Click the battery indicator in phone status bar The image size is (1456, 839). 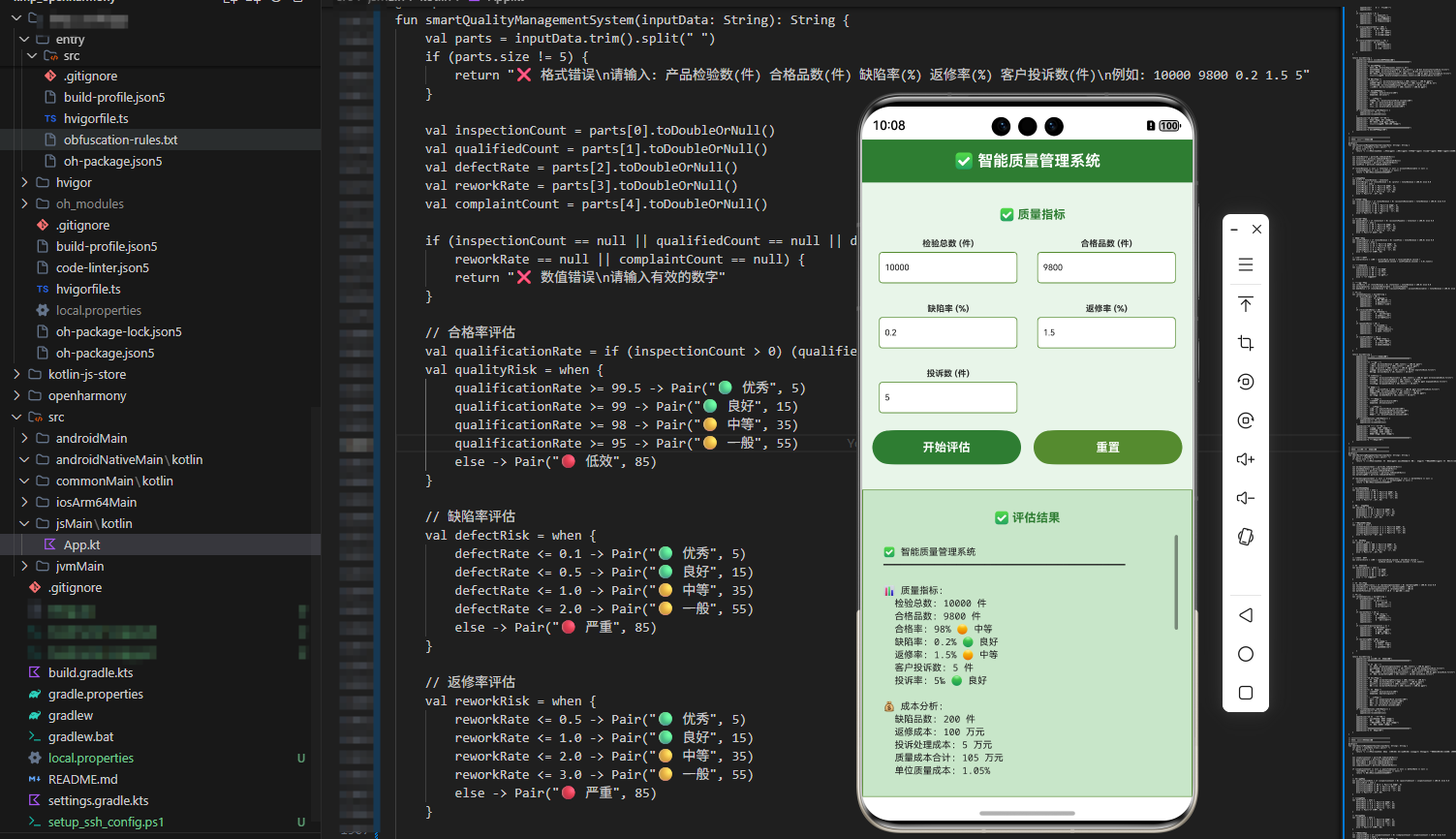[1169, 126]
